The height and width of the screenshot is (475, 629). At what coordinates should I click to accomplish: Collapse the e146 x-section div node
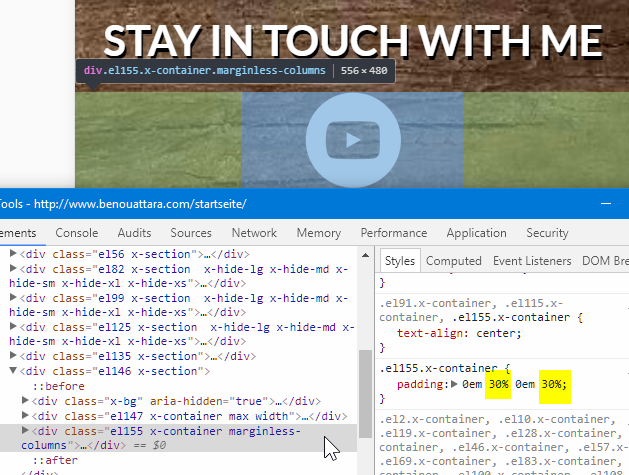[13, 371]
